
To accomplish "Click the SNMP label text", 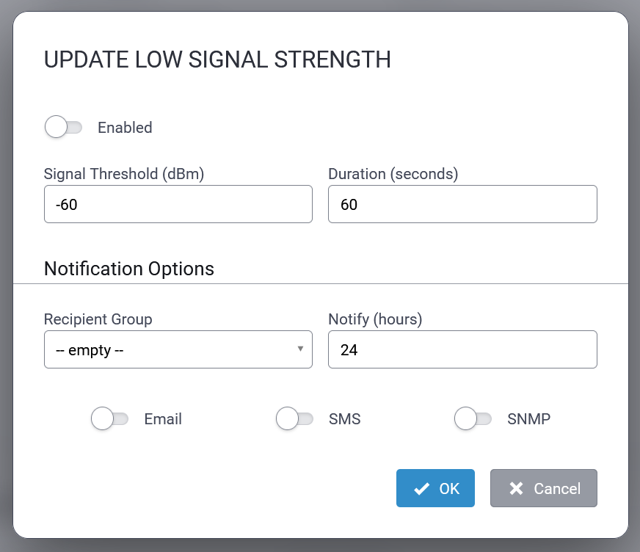I will [529, 419].
